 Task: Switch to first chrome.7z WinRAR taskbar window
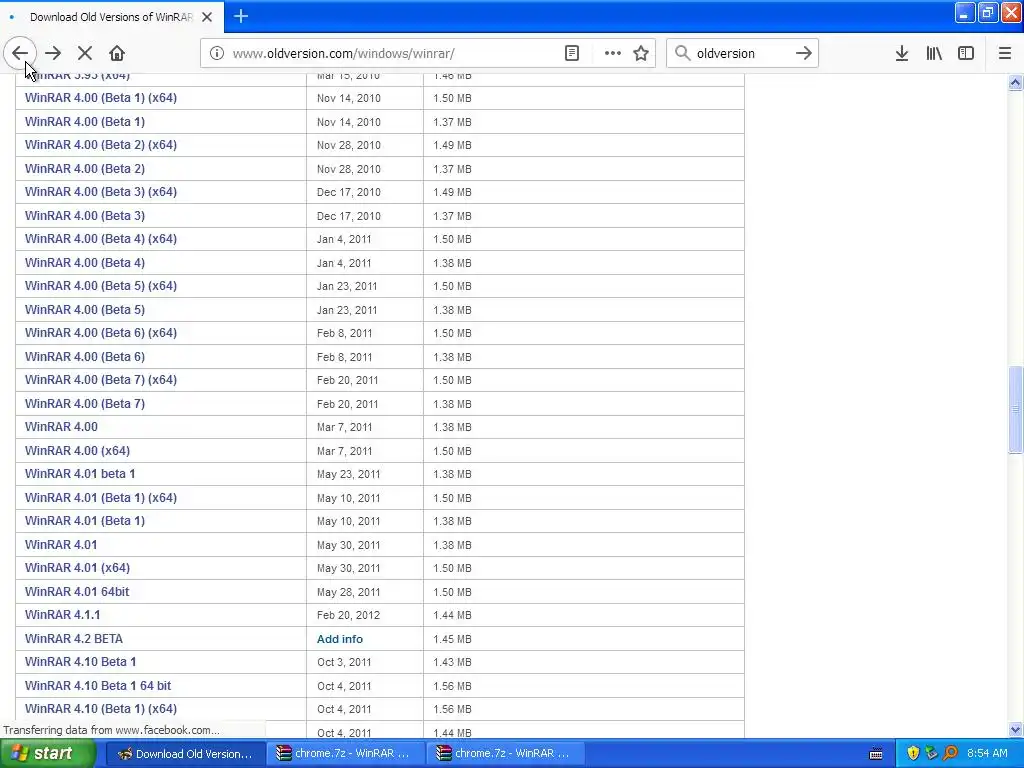[345, 754]
